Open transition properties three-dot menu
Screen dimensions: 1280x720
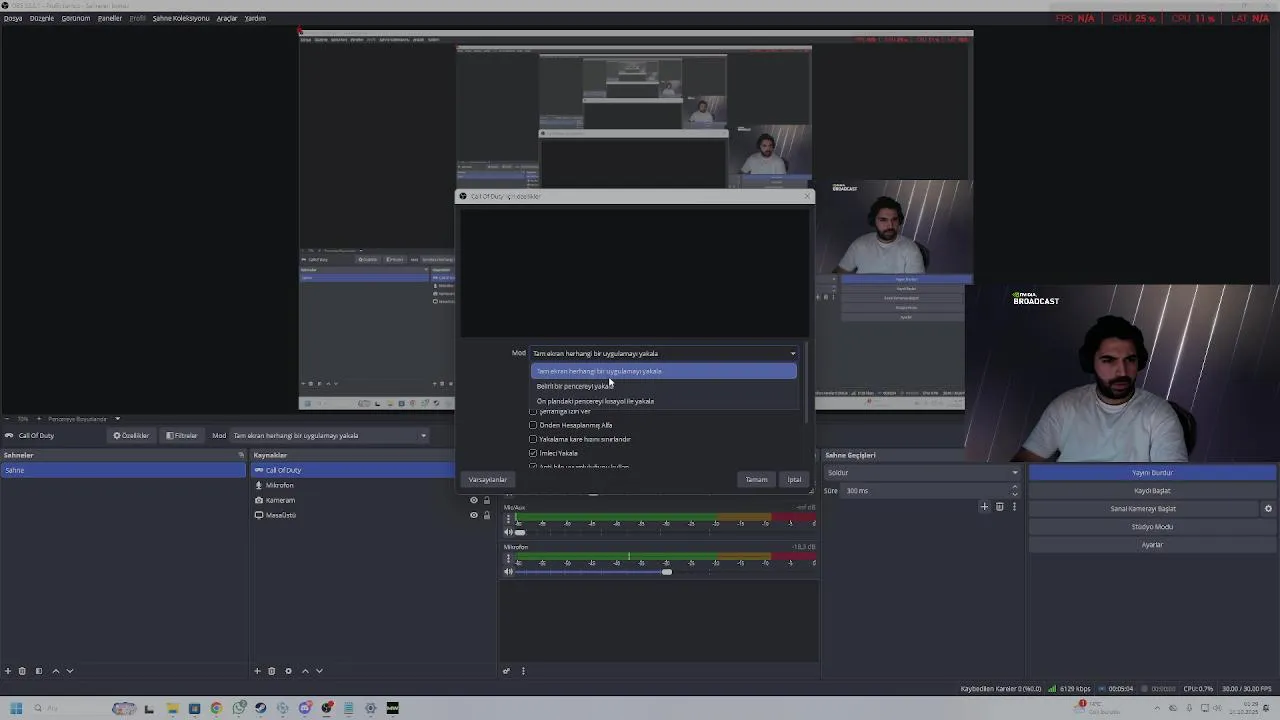pyautogui.click(x=1014, y=507)
